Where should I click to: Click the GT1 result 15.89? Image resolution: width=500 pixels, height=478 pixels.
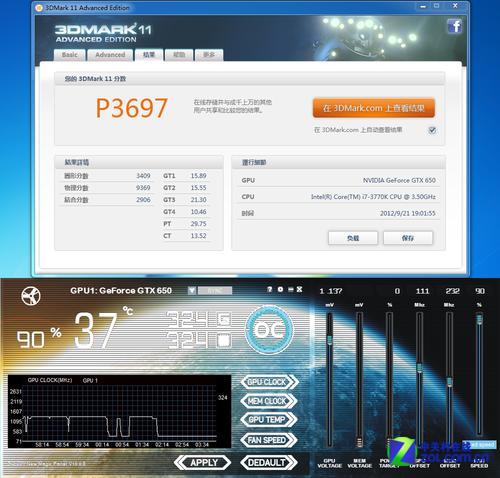(x=198, y=176)
